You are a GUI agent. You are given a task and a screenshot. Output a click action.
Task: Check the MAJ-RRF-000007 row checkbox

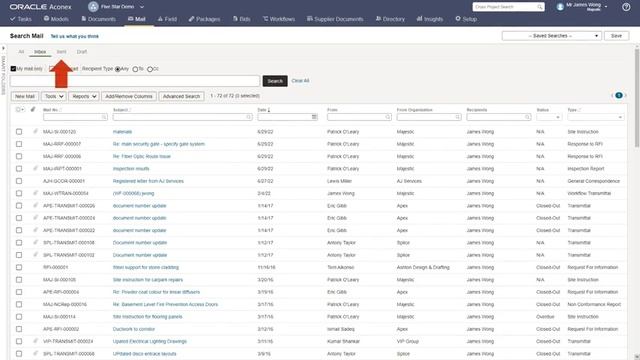[19, 144]
